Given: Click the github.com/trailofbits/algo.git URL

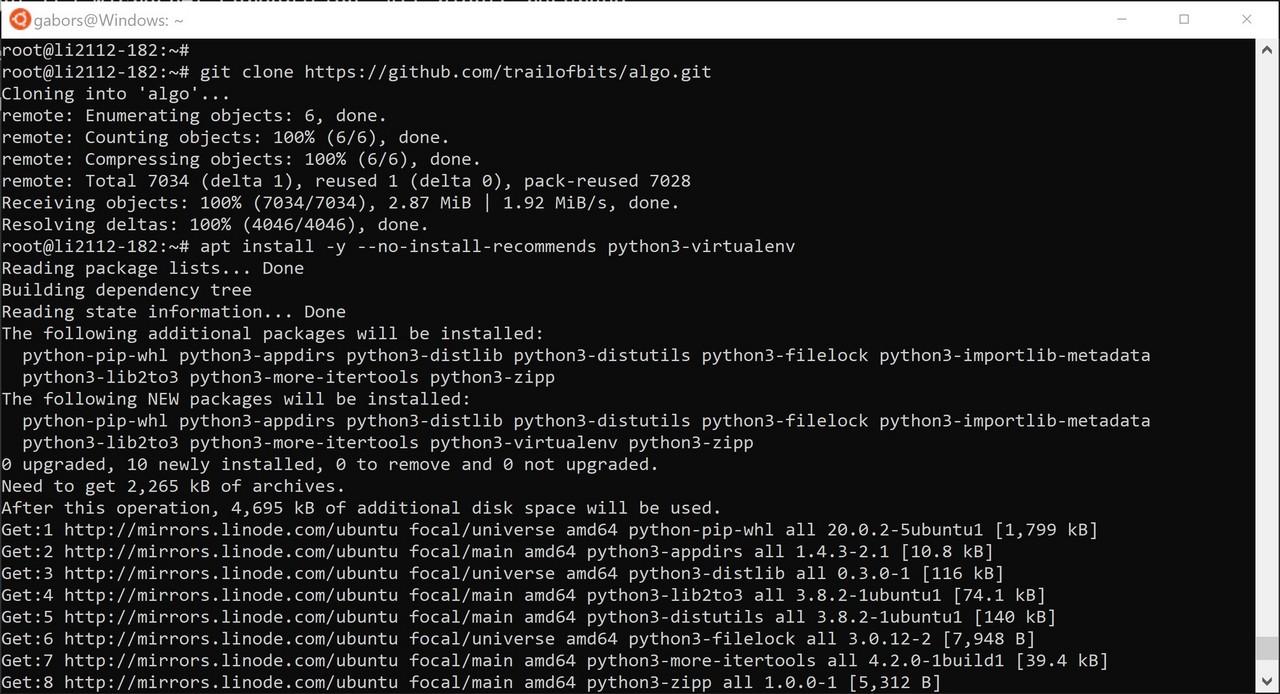Looking at the screenshot, I should [x=508, y=72].
